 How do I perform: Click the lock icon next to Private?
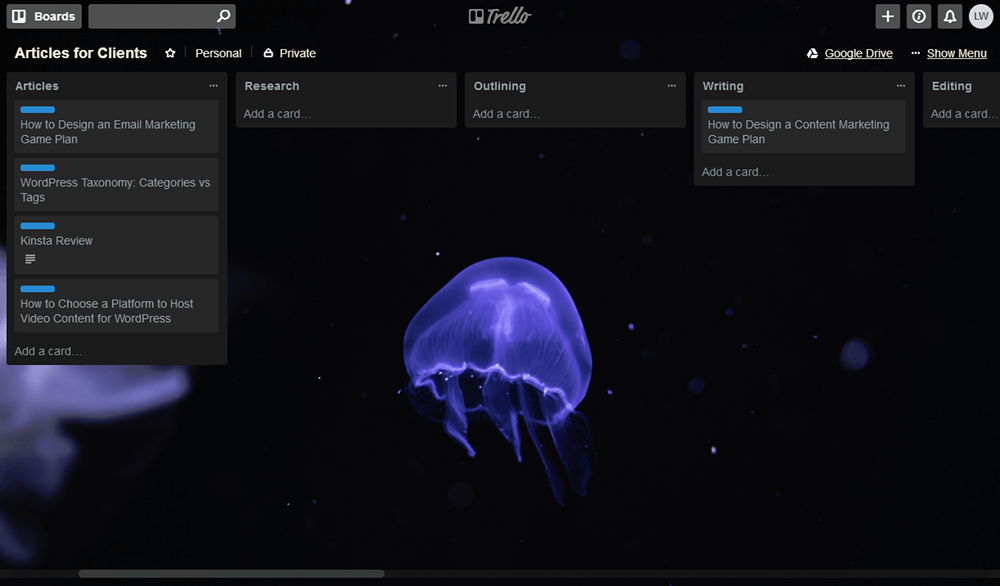click(x=268, y=53)
